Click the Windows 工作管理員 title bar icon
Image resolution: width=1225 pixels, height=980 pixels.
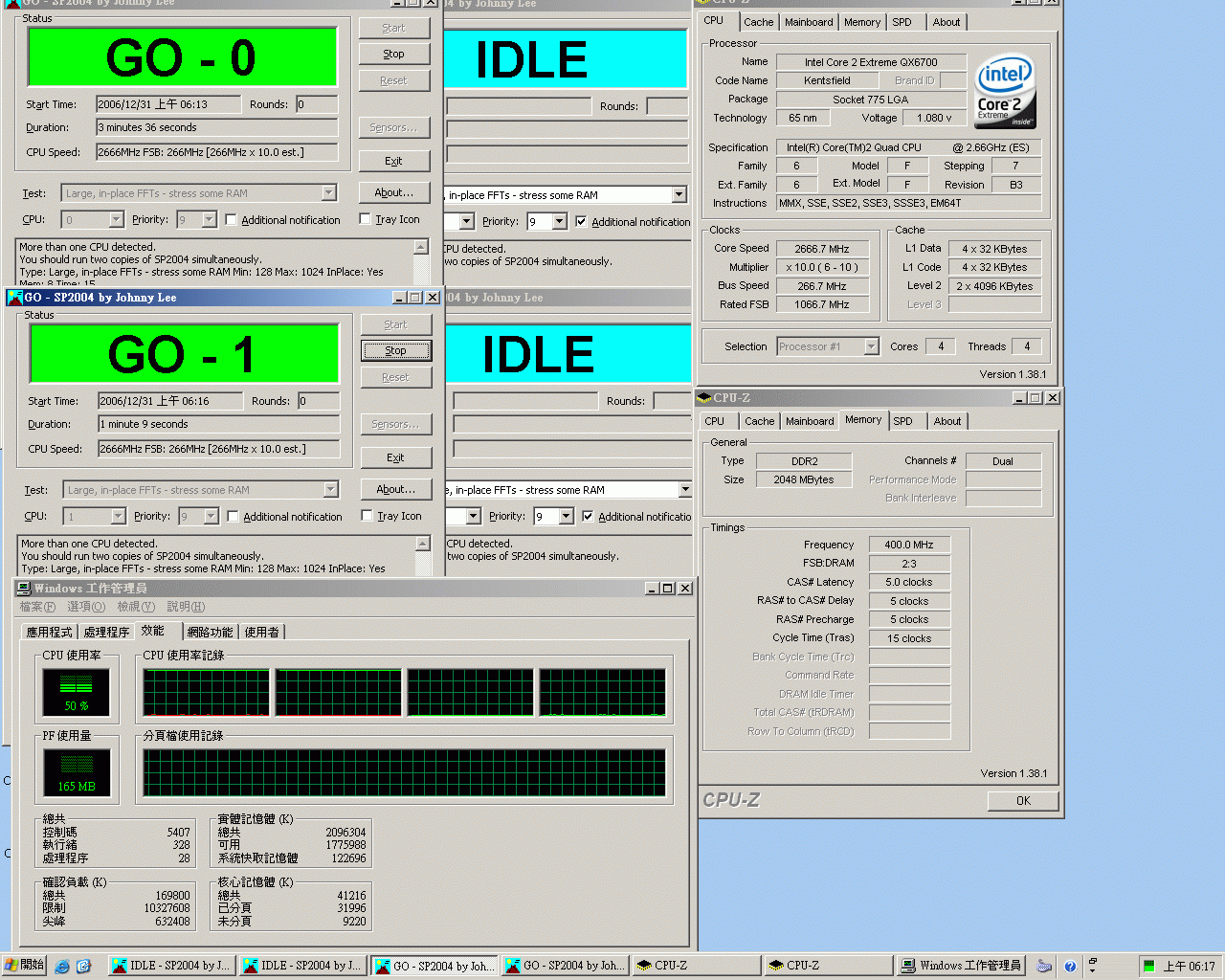(25, 589)
